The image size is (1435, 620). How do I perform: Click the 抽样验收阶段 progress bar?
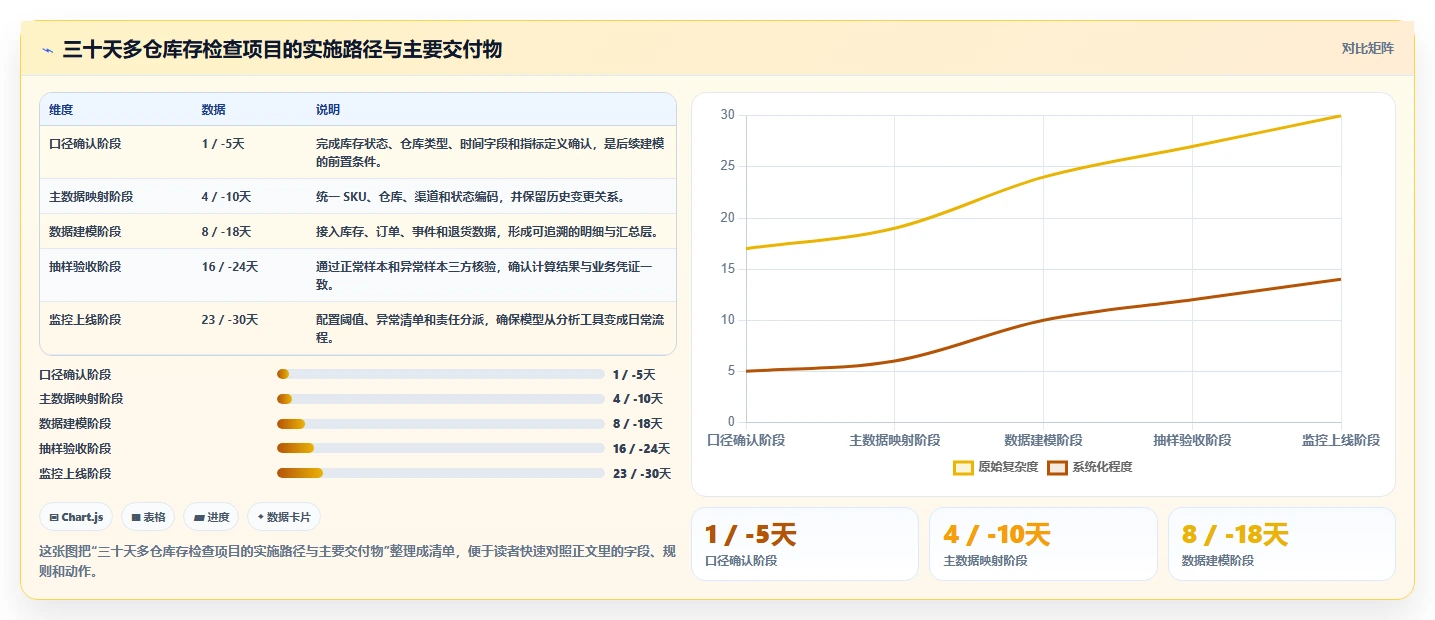pyautogui.click(x=441, y=448)
